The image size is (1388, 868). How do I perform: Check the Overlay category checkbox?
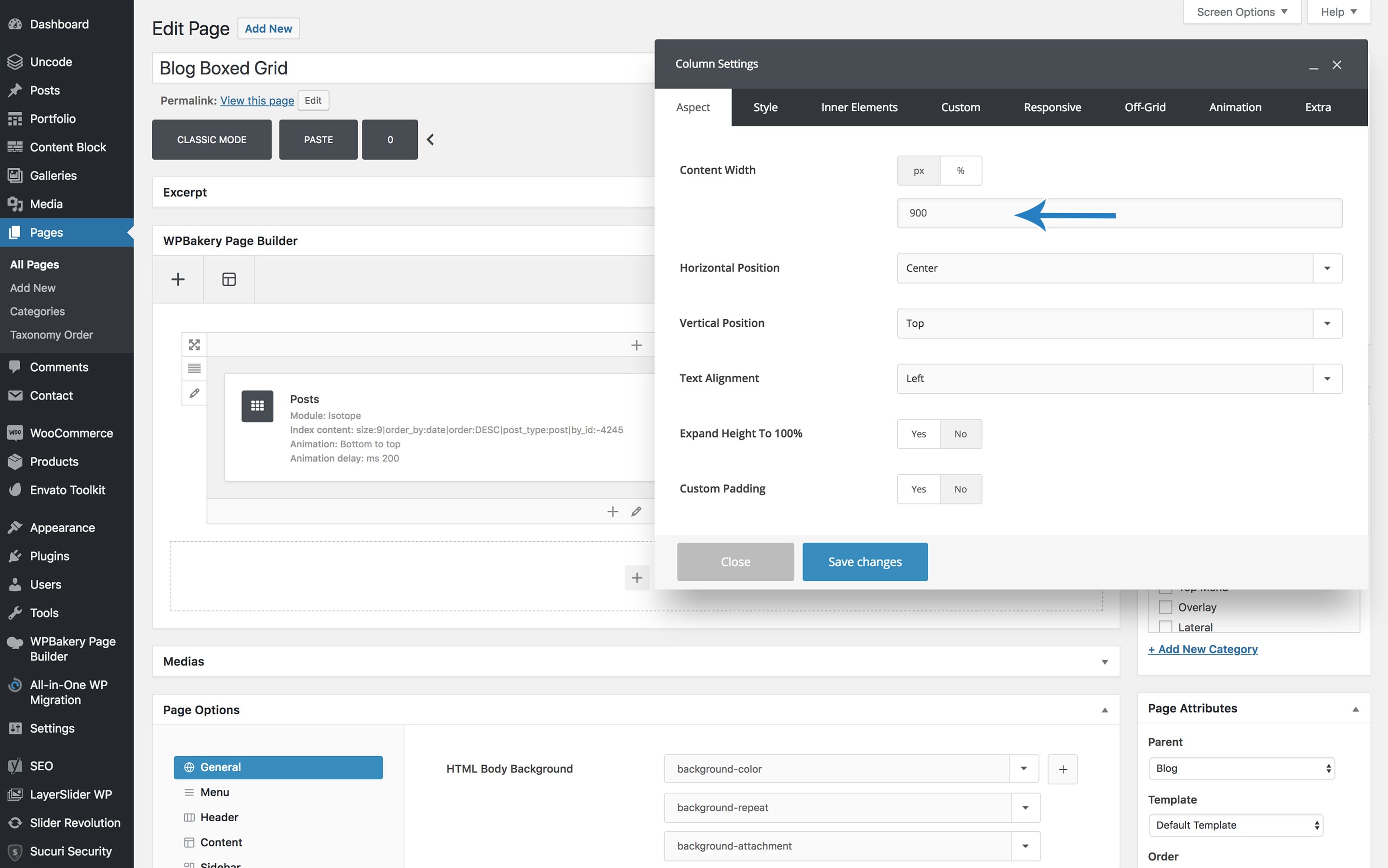1165,607
